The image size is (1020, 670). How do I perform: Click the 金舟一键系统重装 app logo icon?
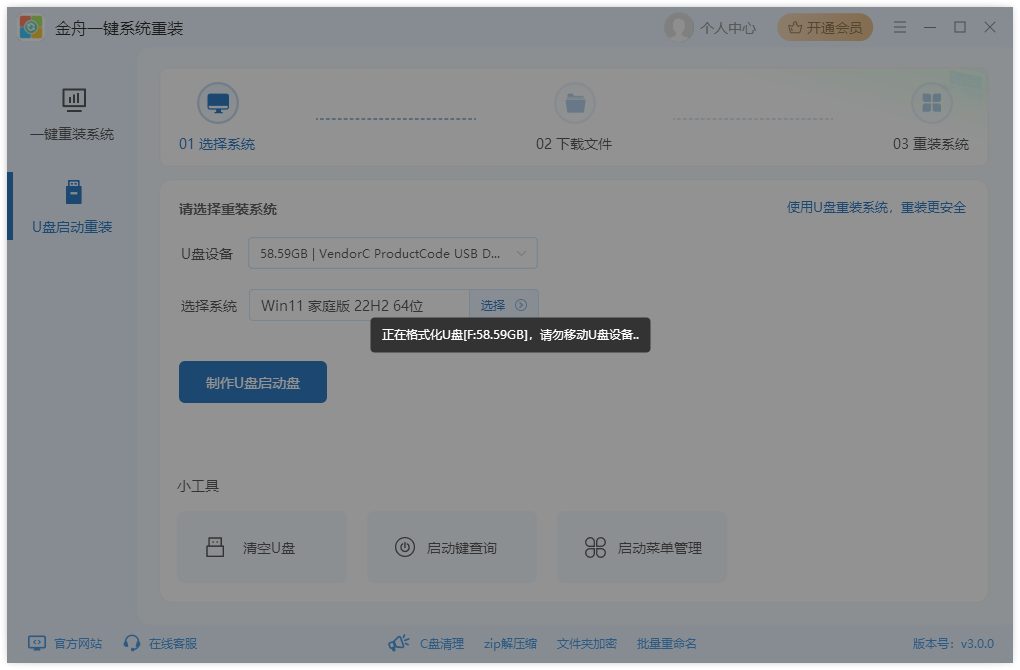pyautogui.click(x=31, y=27)
